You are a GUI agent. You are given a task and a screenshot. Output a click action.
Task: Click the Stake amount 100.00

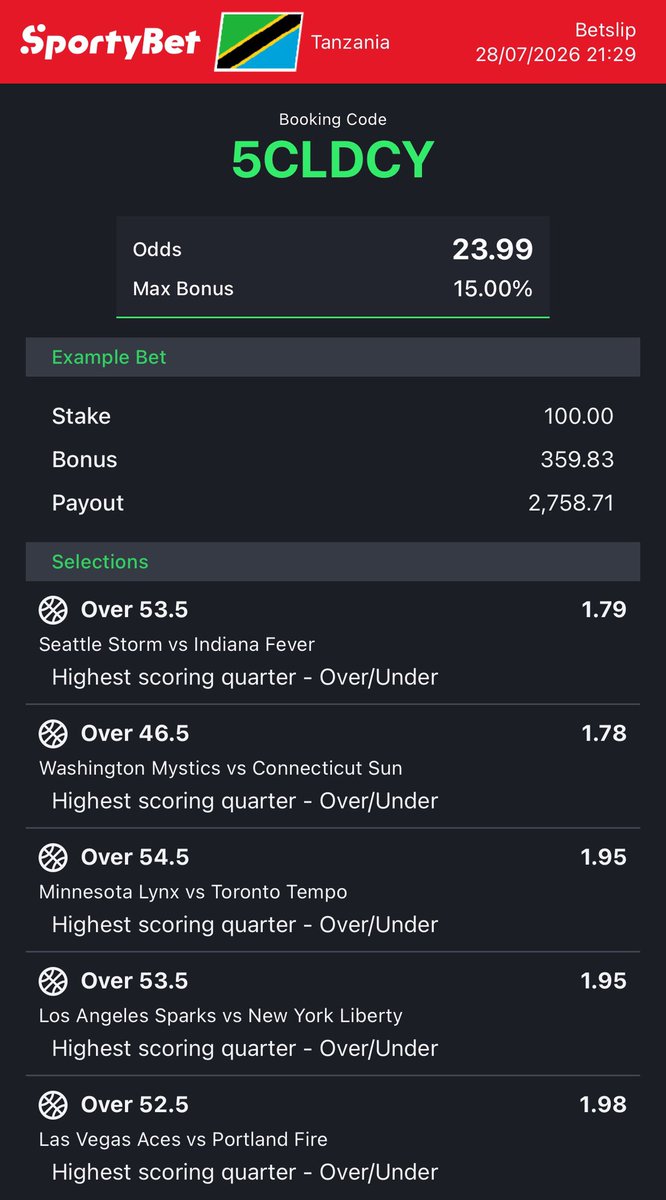tap(579, 416)
